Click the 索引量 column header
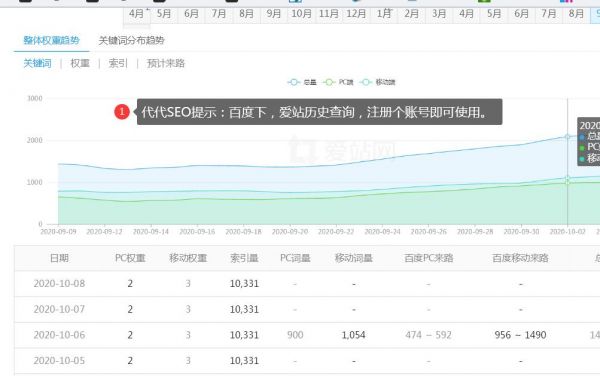Image resolution: width=600 pixels, height=376 pixels. [x=244, y=258]
